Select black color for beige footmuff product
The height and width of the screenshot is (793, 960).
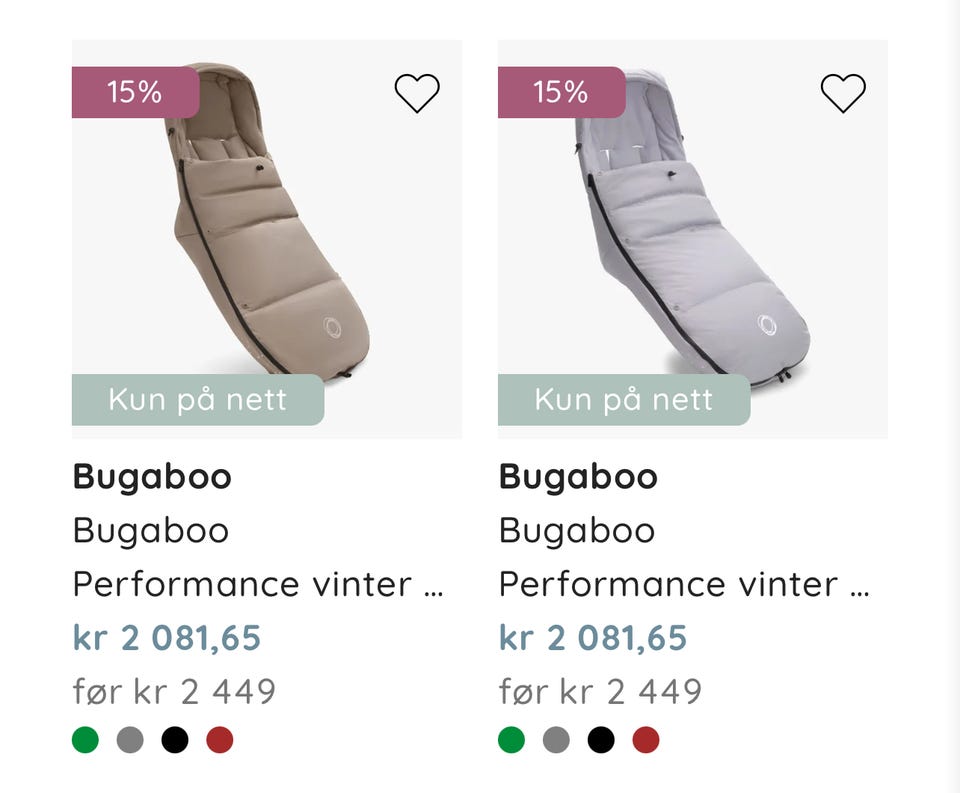(x=175, y=740)
